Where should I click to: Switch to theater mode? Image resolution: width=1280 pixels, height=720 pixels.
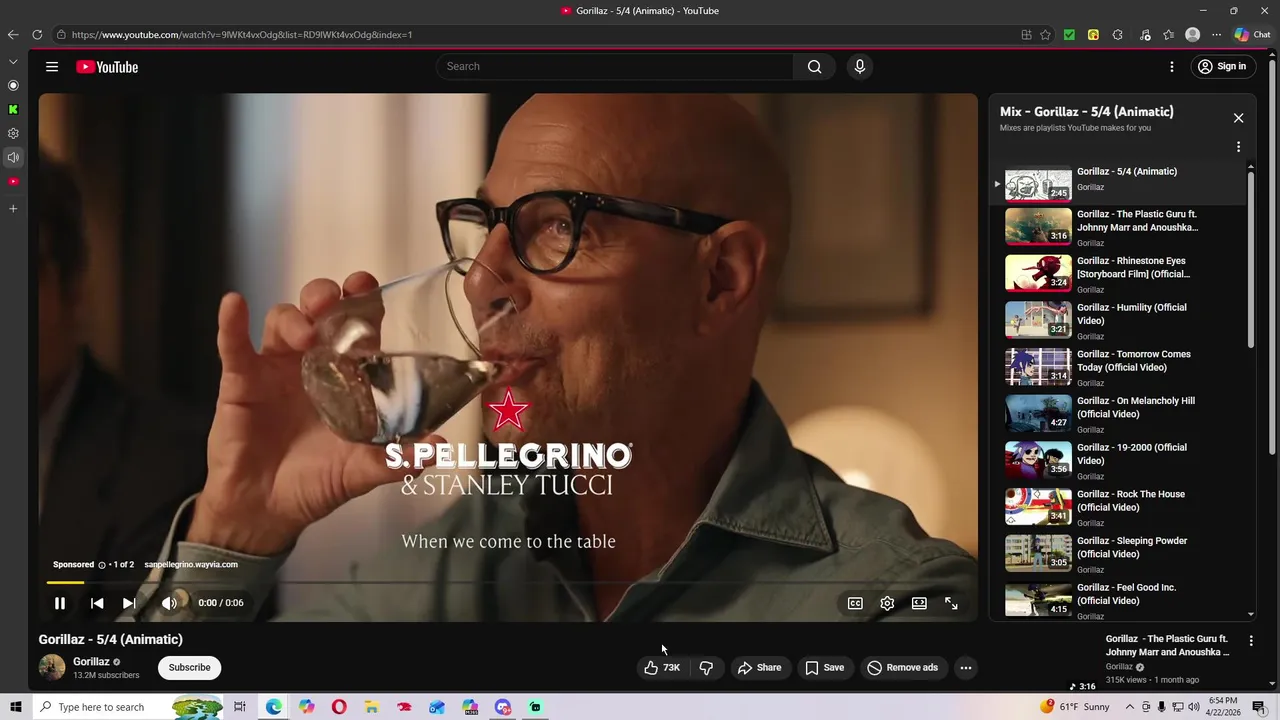click(919, 603)
